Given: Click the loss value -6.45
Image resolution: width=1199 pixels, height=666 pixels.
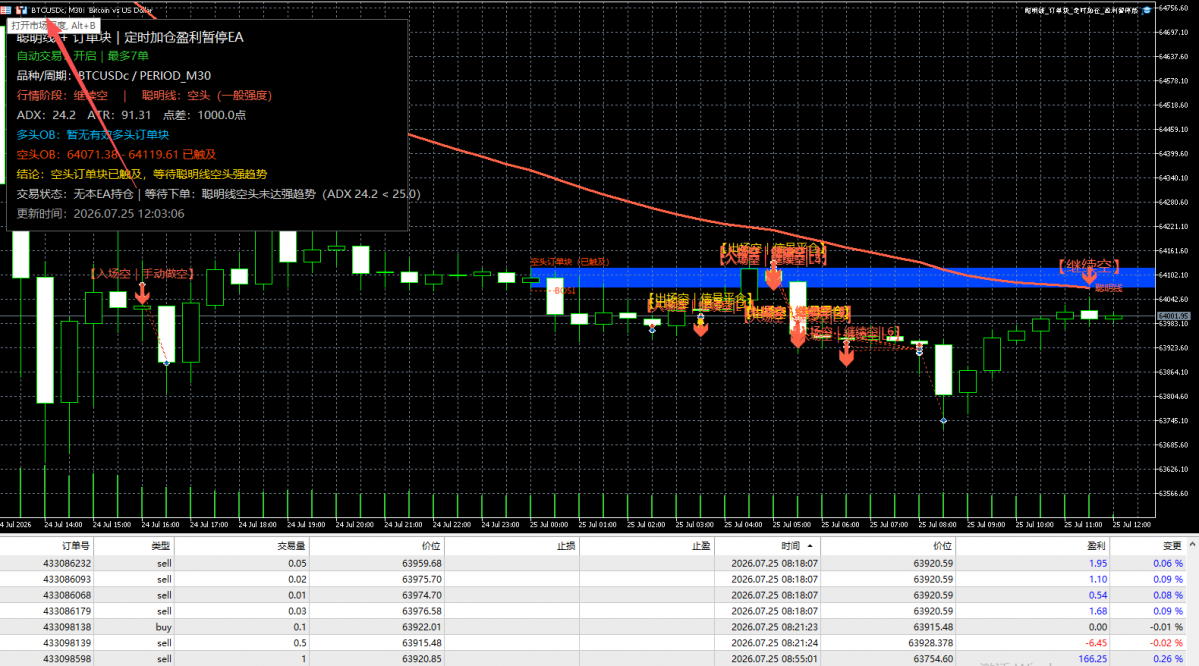Looking at the screenshot, I should [1096, 643].
